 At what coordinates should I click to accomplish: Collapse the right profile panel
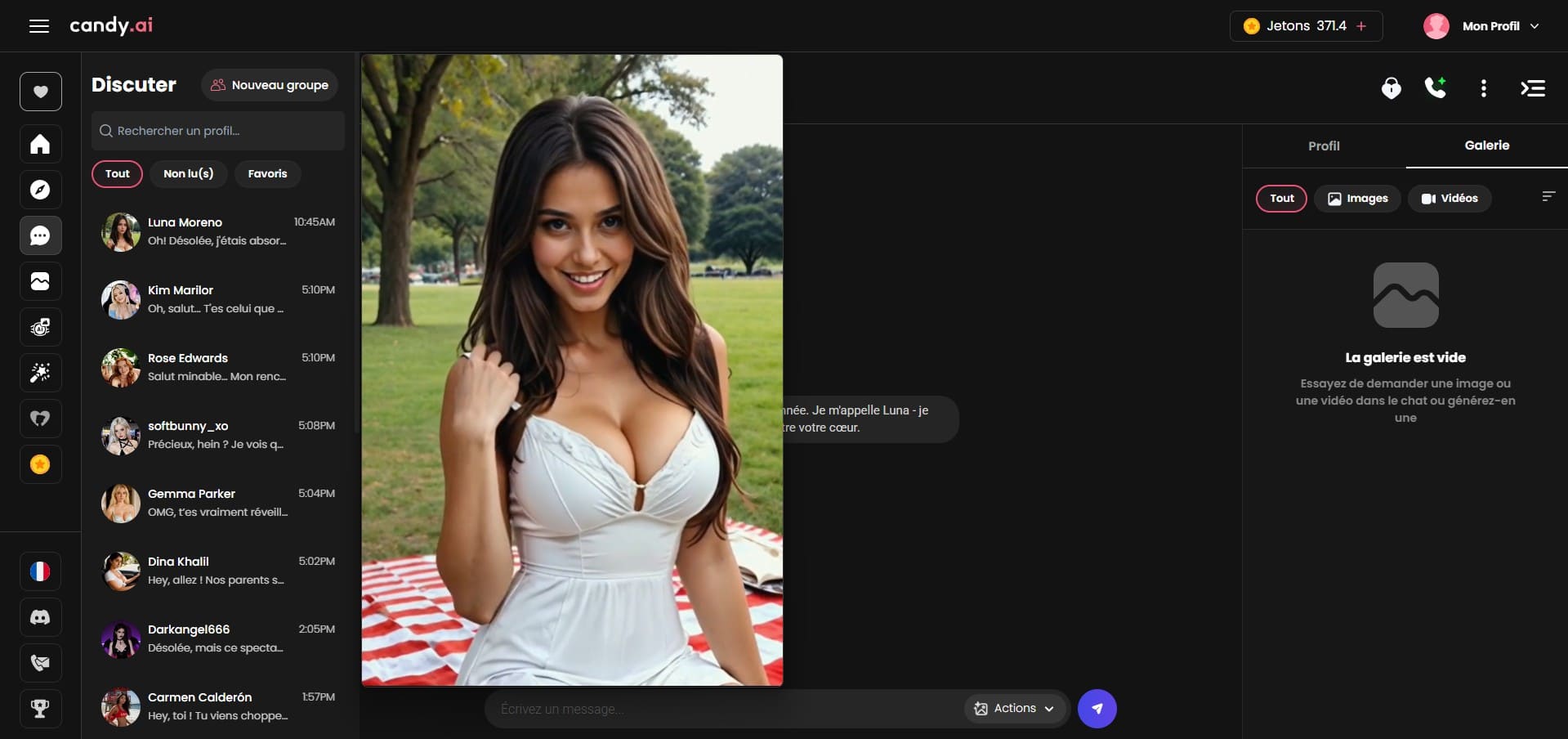click(1533, 88)
